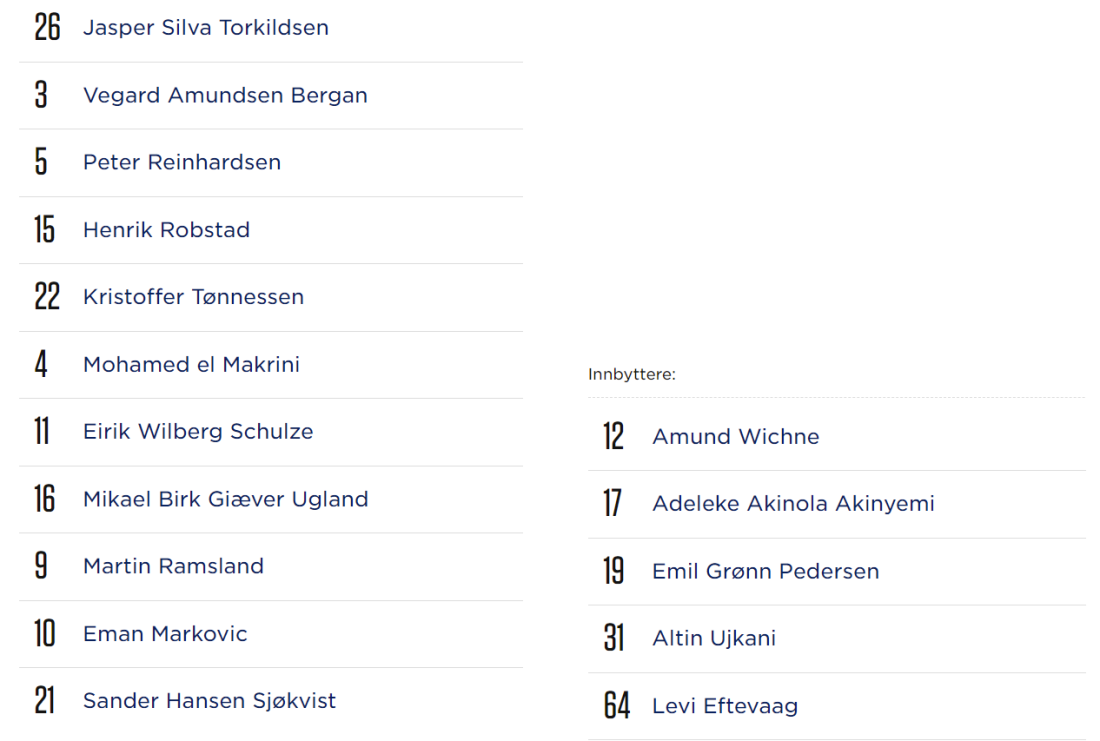The height and width of the screenshot is (741, 1100).
Task: Click substitute Emil Grønn Pedersen
Action: point(765,572)
